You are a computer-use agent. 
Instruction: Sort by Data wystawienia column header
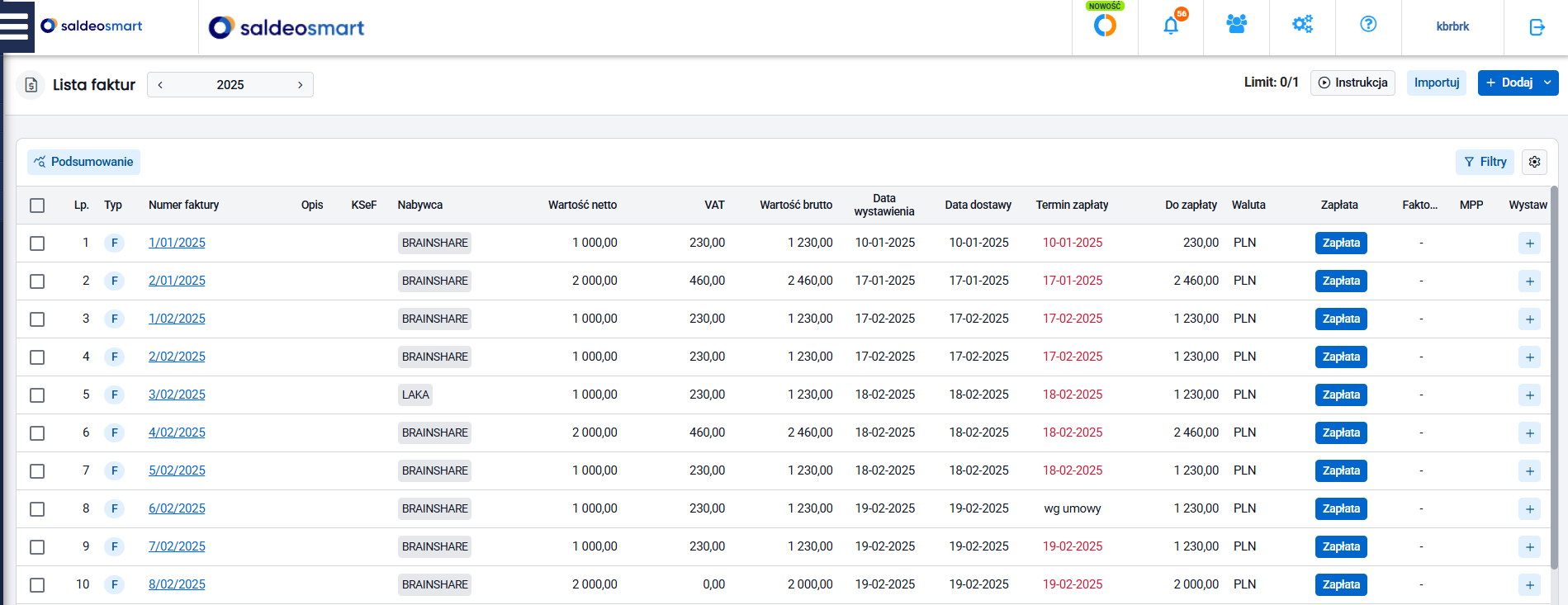tap(884, 205)
